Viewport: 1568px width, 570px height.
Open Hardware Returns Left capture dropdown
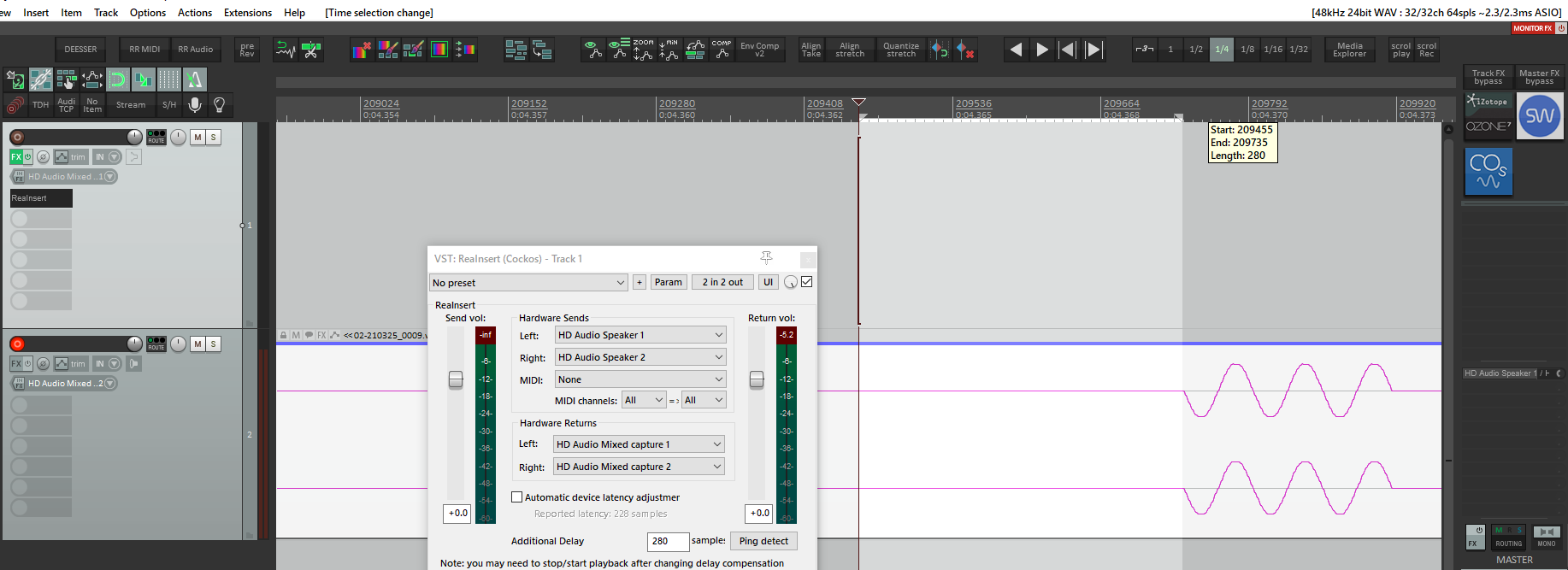click(639, 444)
